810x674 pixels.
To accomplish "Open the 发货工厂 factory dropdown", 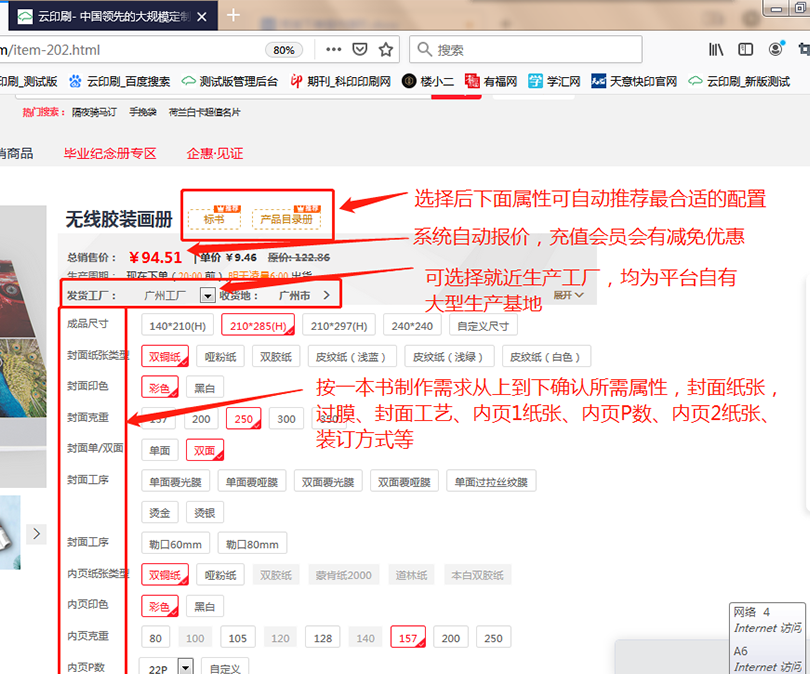I will pyautogui.click(x=207, y=295).
